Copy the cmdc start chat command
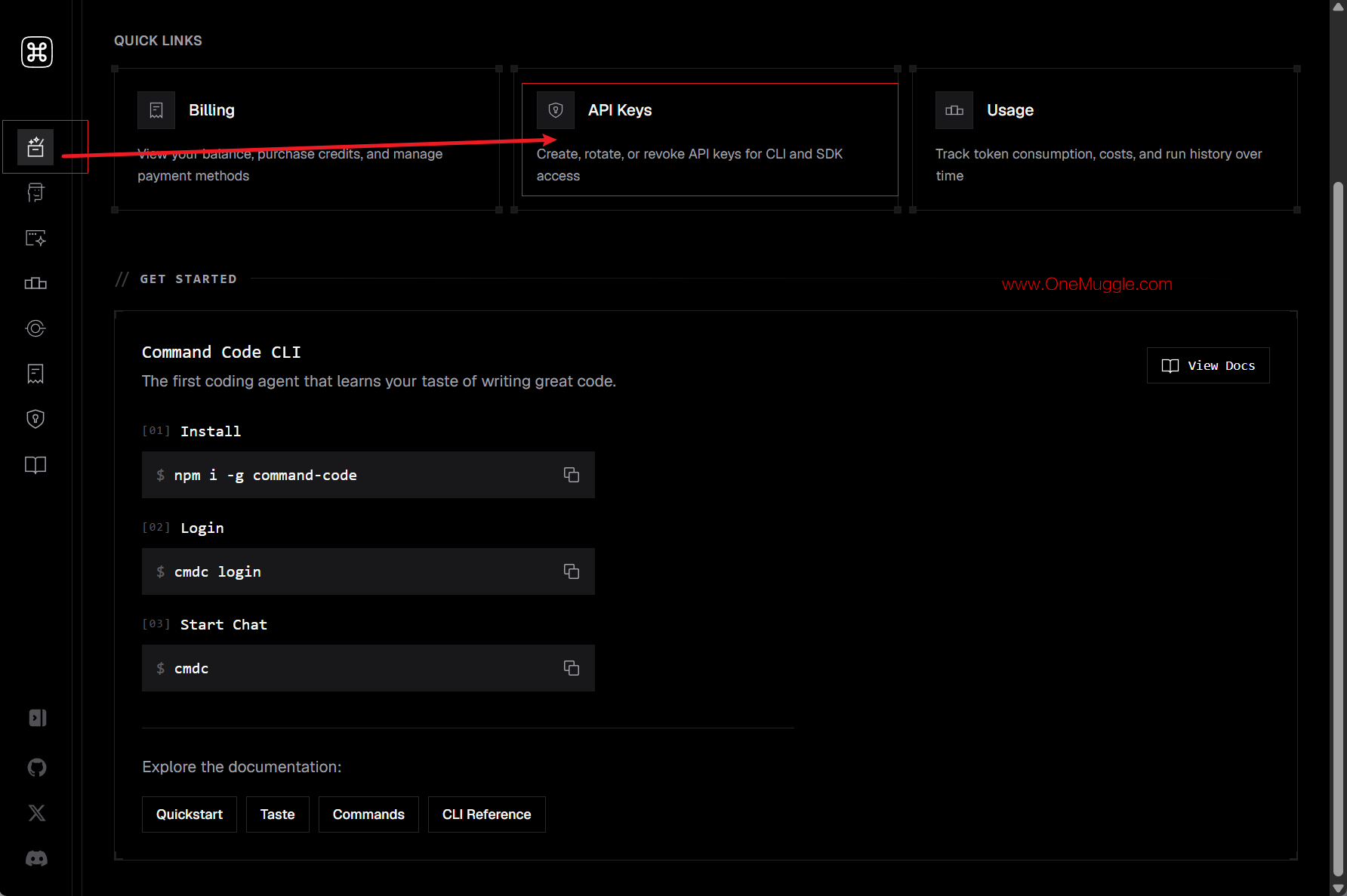 click(572, 668)
